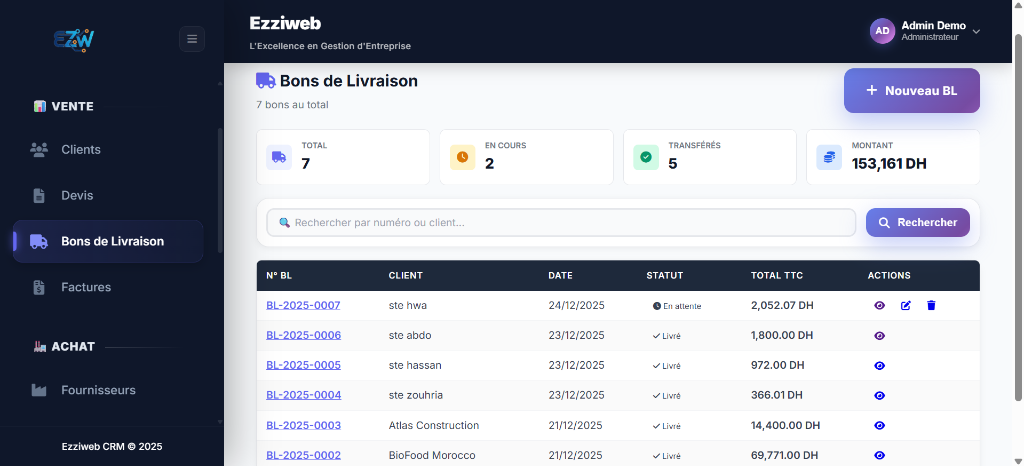1024x466 pixels.
Task: View BioFood Morocco delivery with eye icon
Action: tap(880, 456)
